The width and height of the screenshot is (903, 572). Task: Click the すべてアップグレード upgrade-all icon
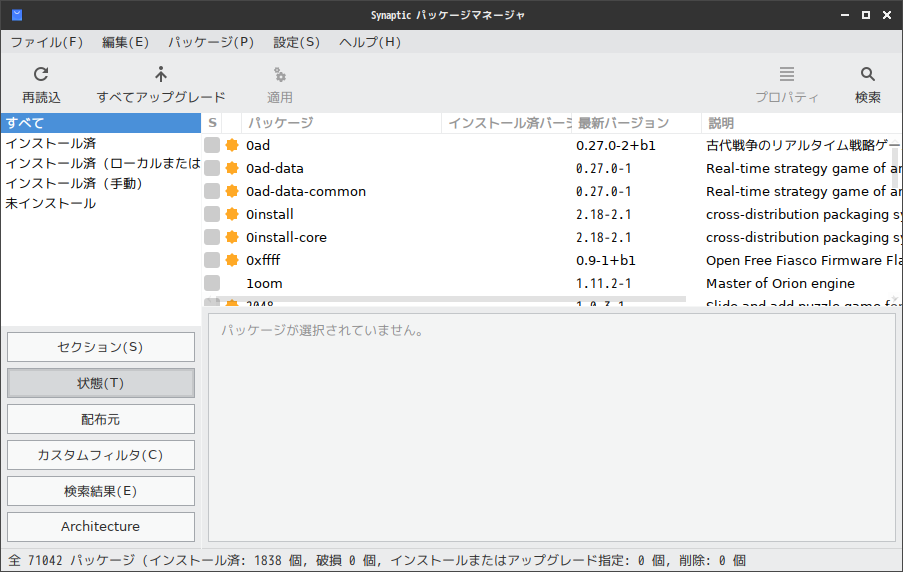click(x=161, y=74)
